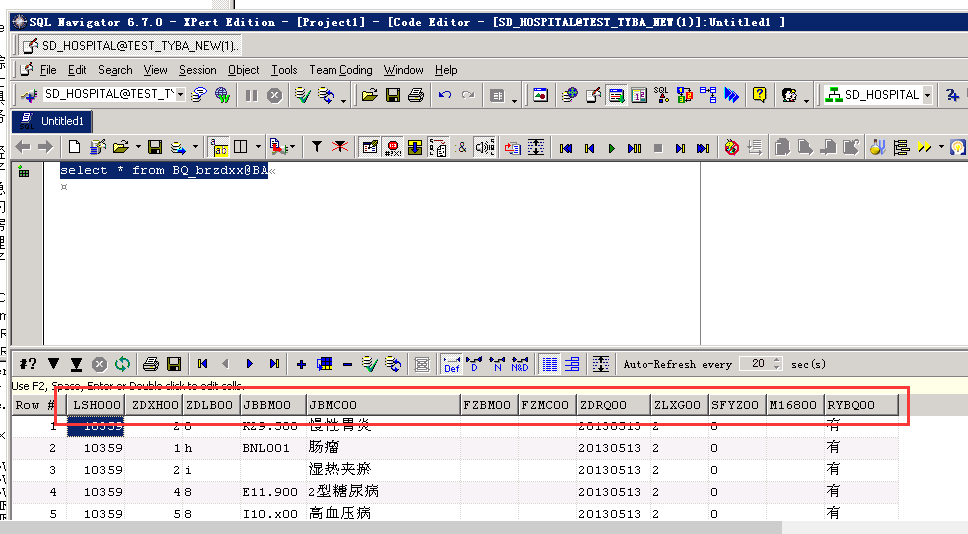Viewport: 968px width, 534px height.
Task: Open the Tools menu
Action: pos(284,70)
